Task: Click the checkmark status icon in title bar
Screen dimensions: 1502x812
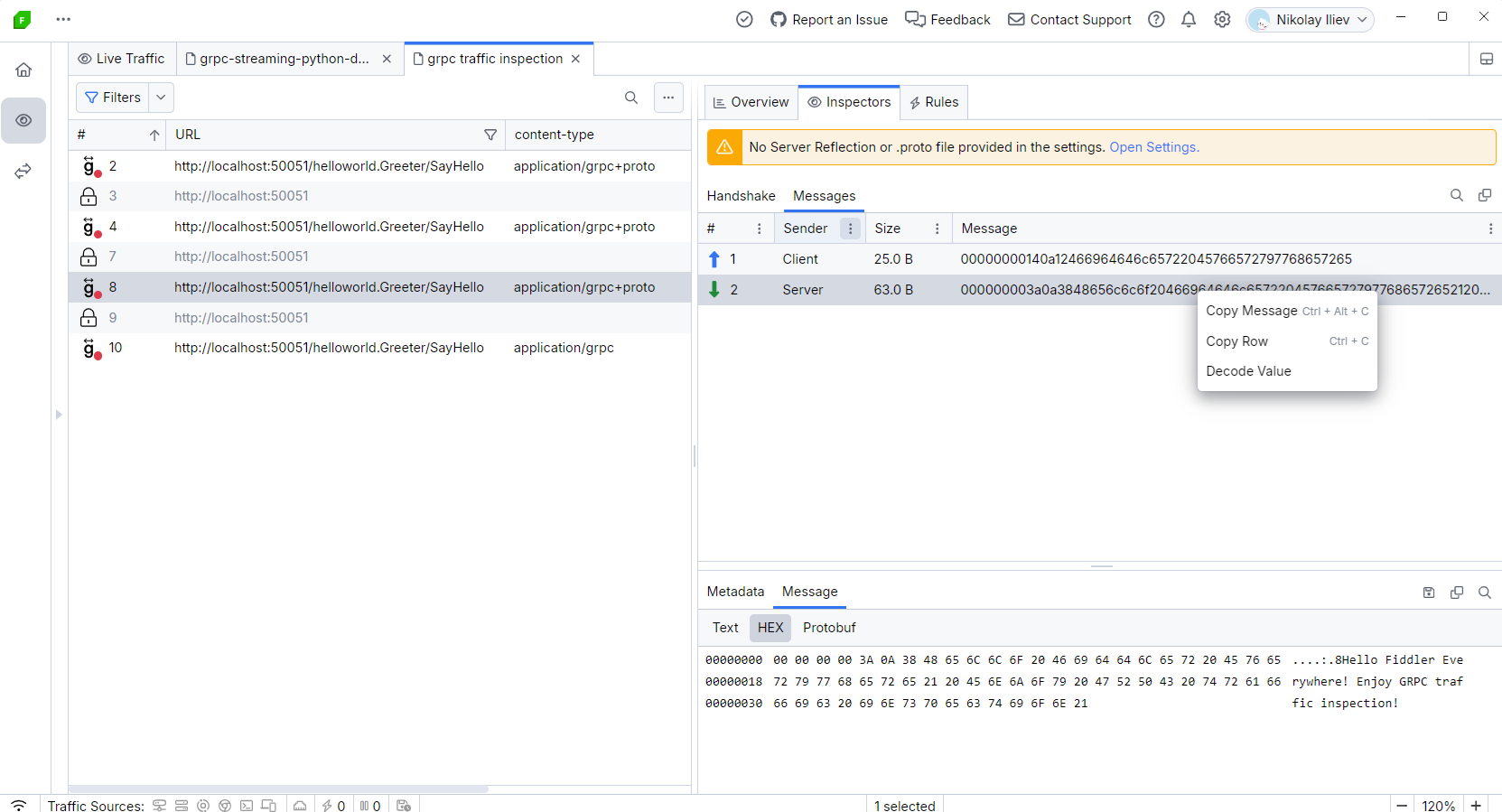Action: 744,19
